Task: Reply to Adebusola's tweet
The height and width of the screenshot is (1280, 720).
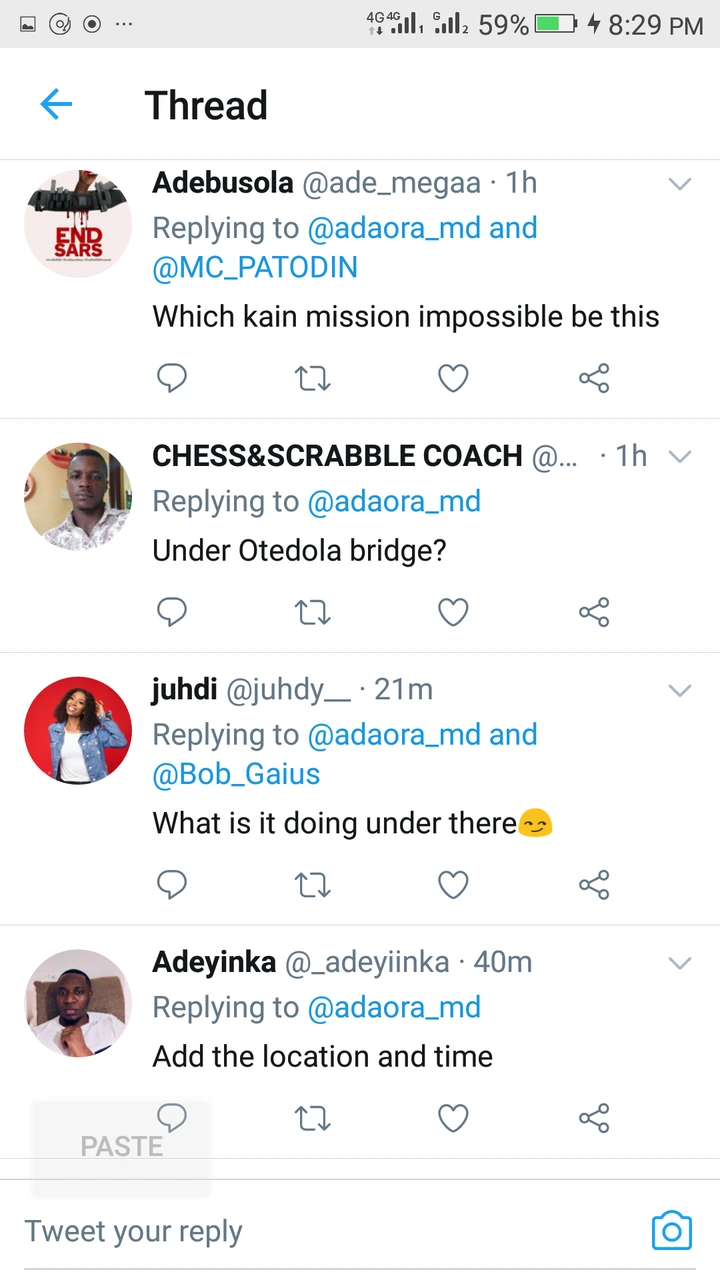Action: pos(172,378)
